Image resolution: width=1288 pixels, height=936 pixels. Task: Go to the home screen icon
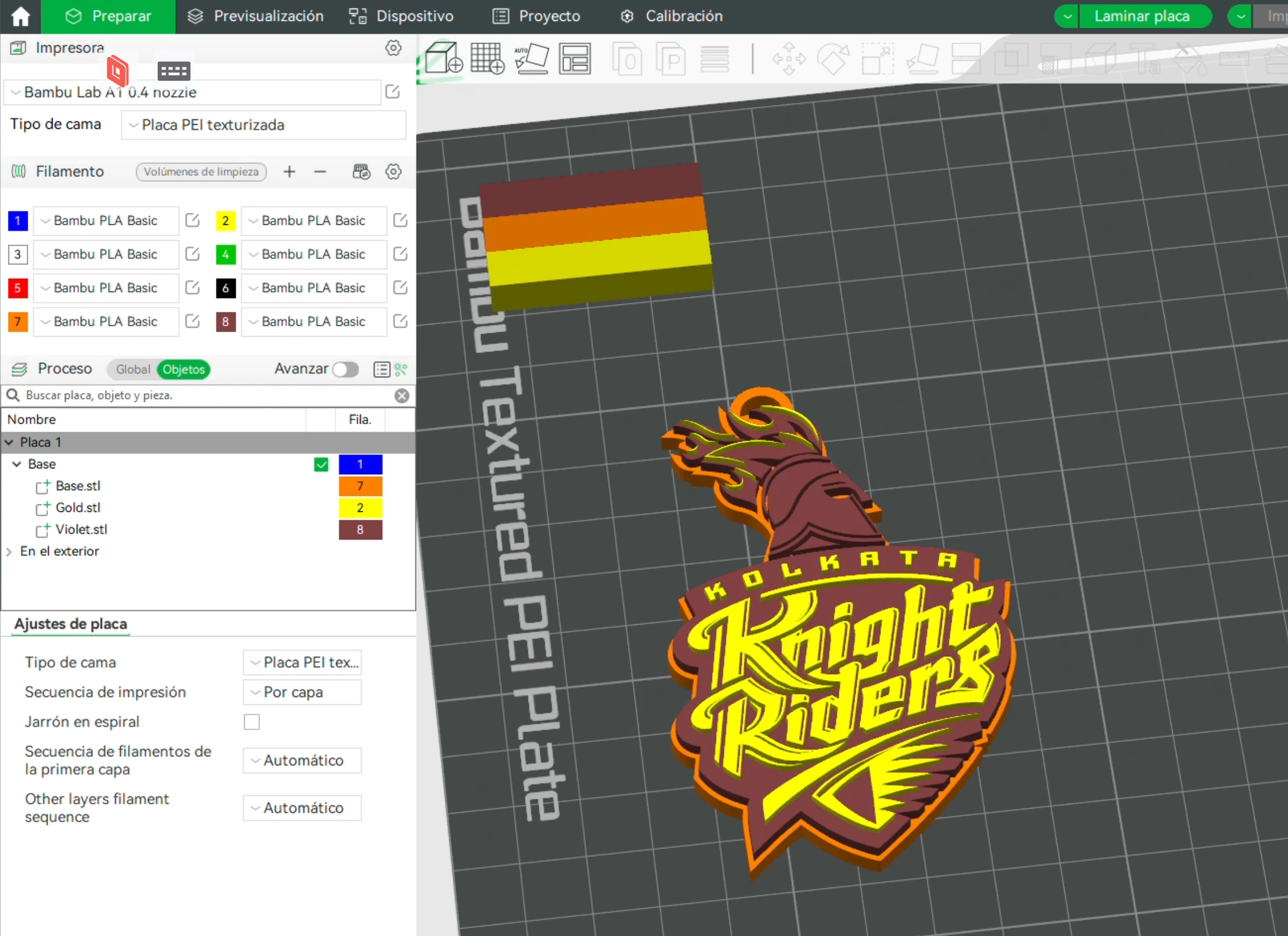coord(20,16)
